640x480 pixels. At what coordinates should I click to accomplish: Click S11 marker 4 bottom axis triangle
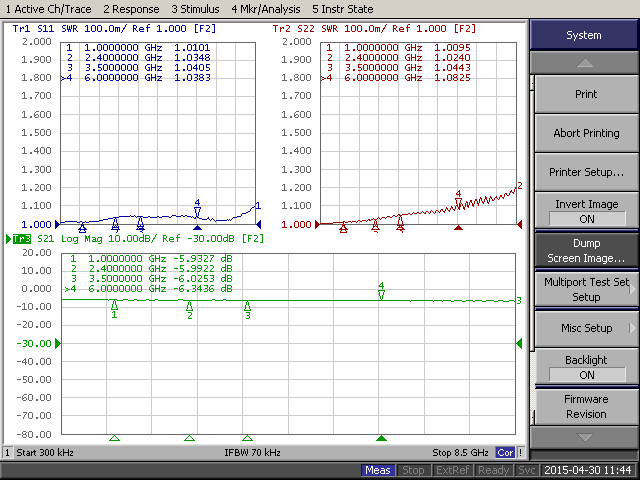pyautogui.click(x=198, y=228)
